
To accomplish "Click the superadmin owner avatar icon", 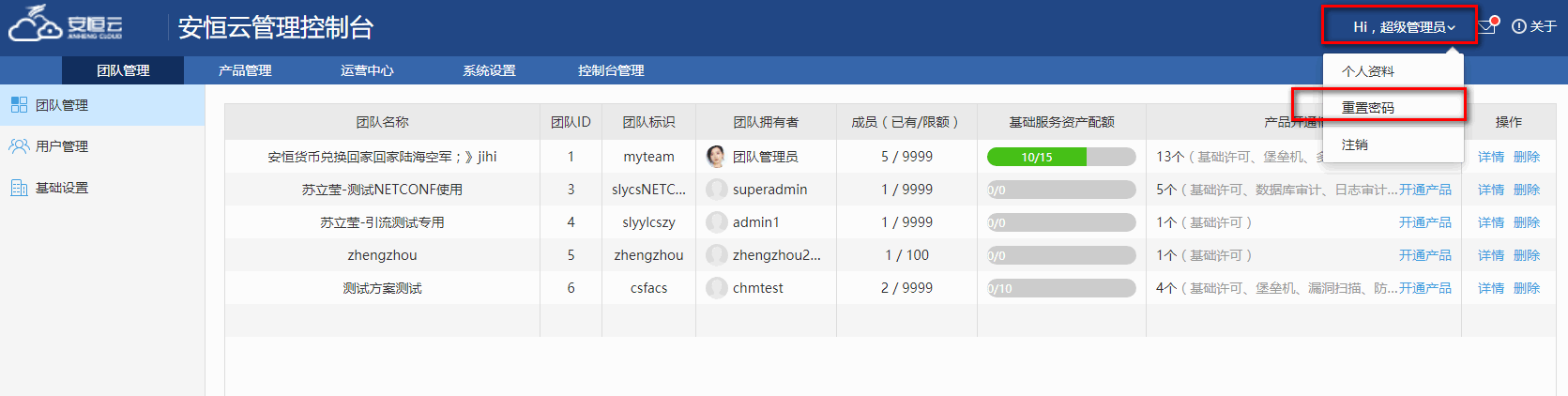I will (716, 190).
